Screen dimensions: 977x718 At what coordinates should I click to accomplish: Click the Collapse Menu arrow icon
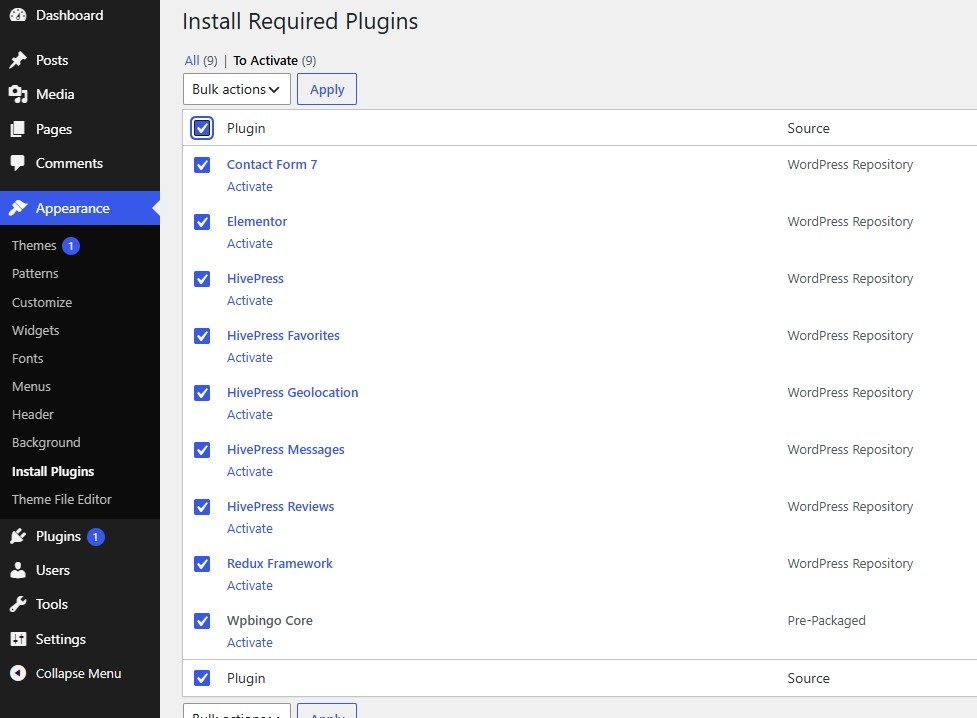click(18, 673)
